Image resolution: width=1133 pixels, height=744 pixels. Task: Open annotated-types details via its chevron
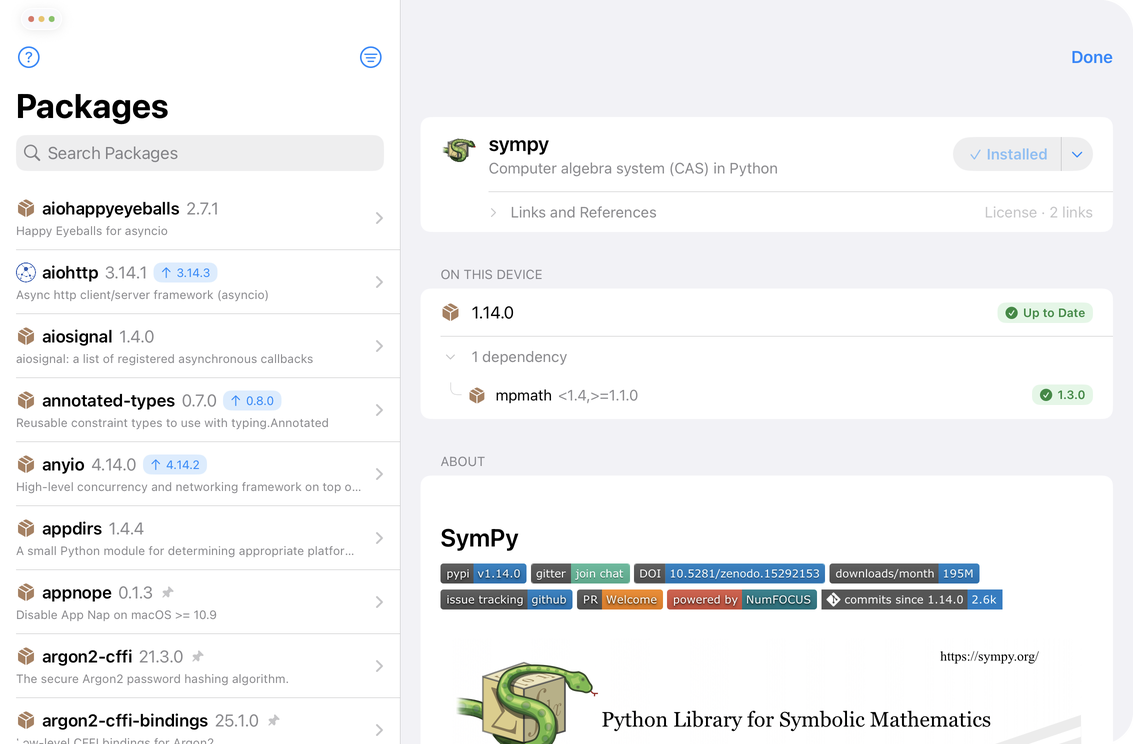(x=379, y=410)
